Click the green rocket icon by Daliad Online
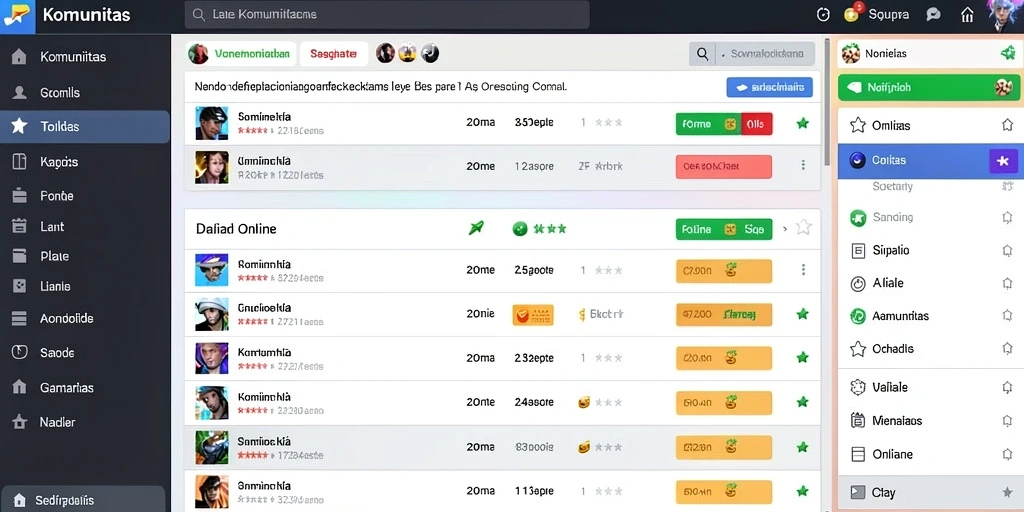This screenshot has width=1024, height=512. click(x=476, y=228)
